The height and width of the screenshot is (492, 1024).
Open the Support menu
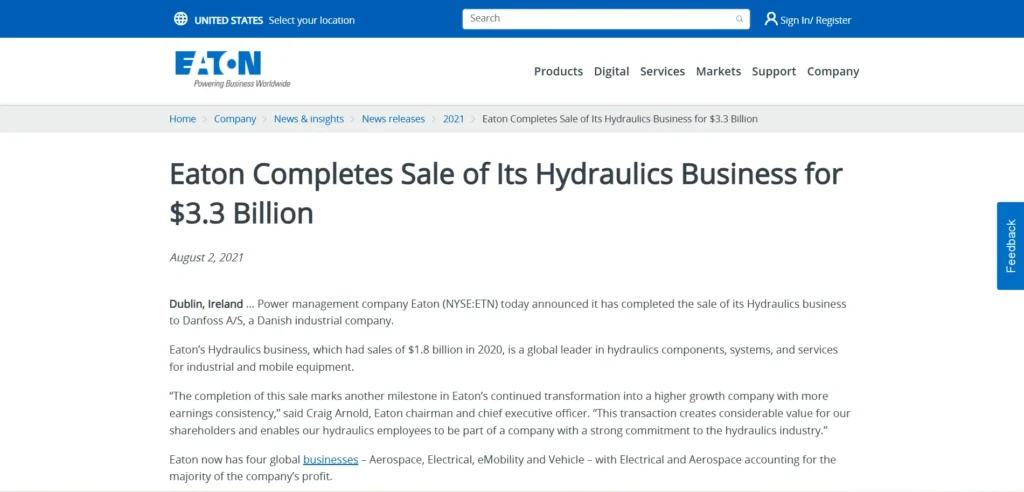(x=774, y=71)
